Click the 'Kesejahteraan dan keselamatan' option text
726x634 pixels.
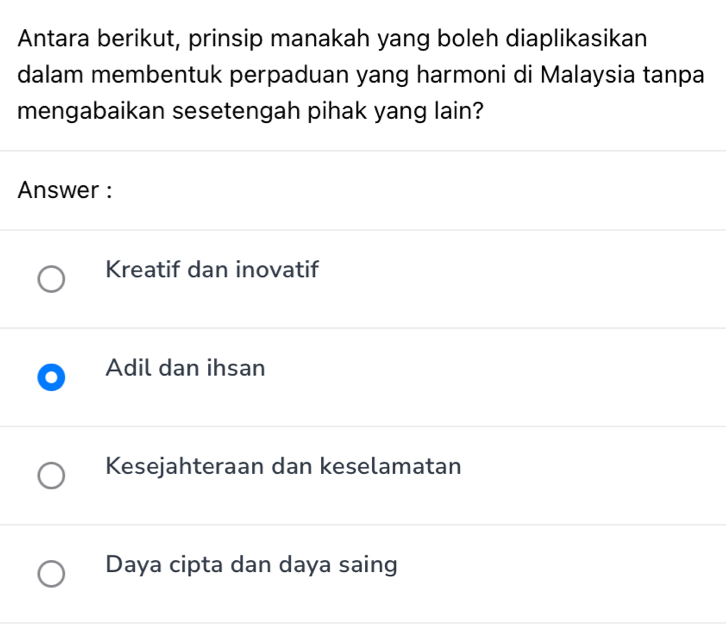tap(283, 466)
